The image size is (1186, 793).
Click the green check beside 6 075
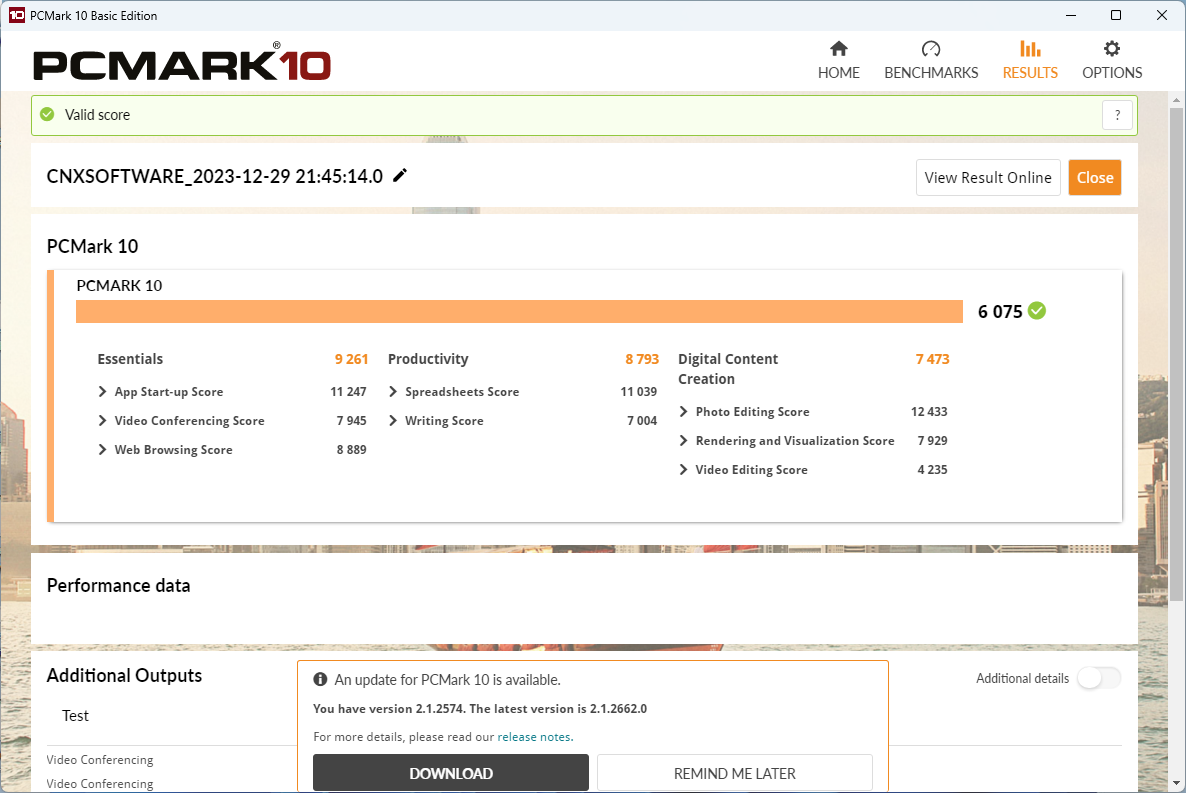(x=1037, y=310)
